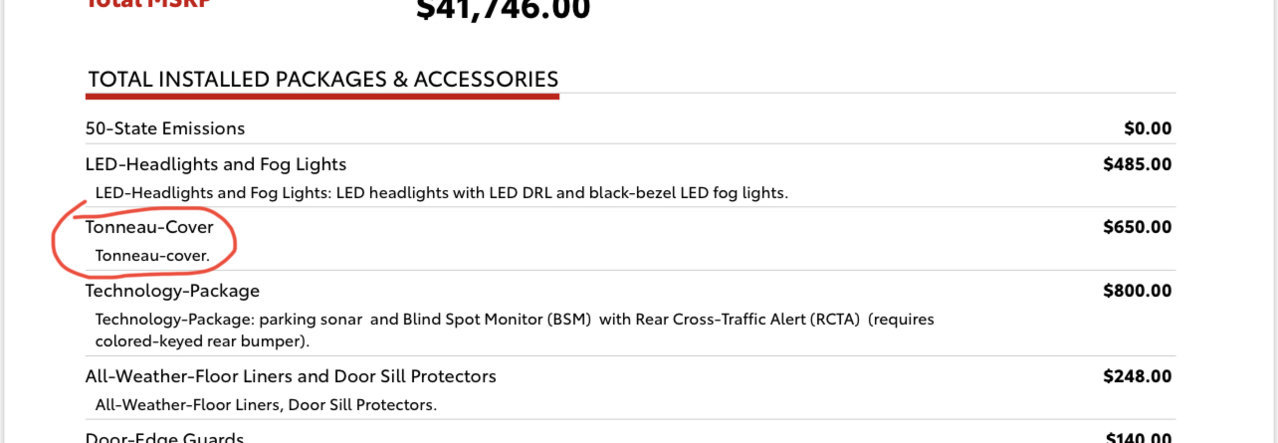Click the LED headlights description text
Viewport: 1278px width, 443px height.
coord(442,192)
